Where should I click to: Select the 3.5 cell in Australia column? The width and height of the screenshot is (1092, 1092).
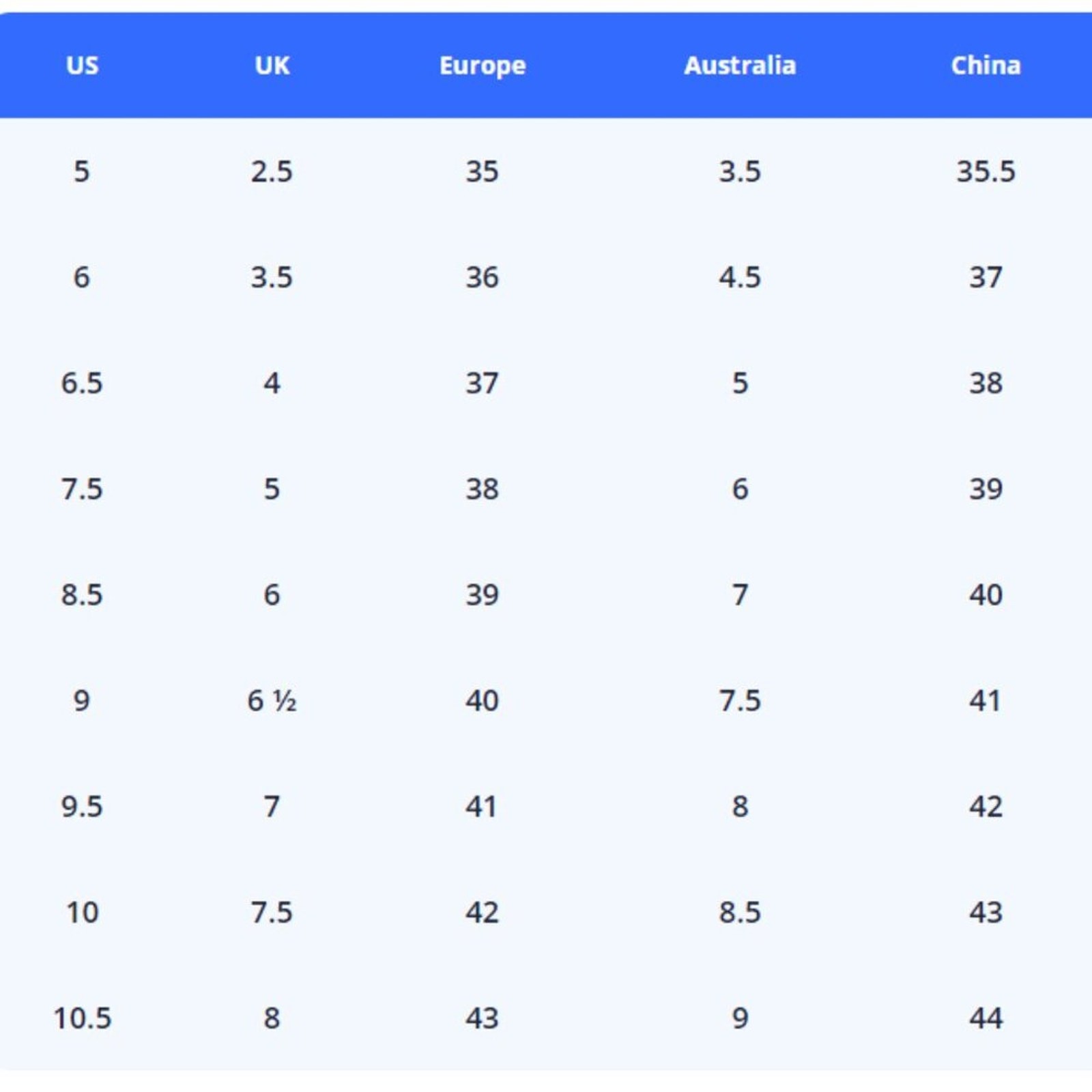coord(740,171)
